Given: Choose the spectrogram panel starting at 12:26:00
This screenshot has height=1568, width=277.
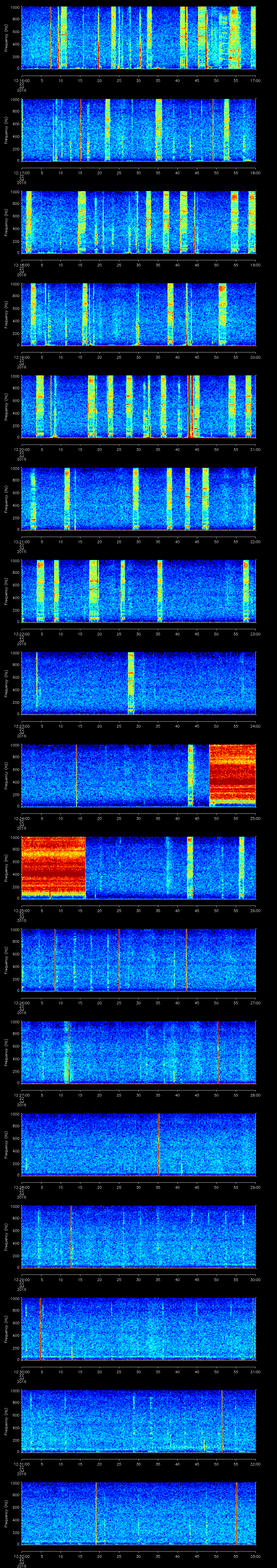Looking at the screenshot, I should click(x=139, y=960).
